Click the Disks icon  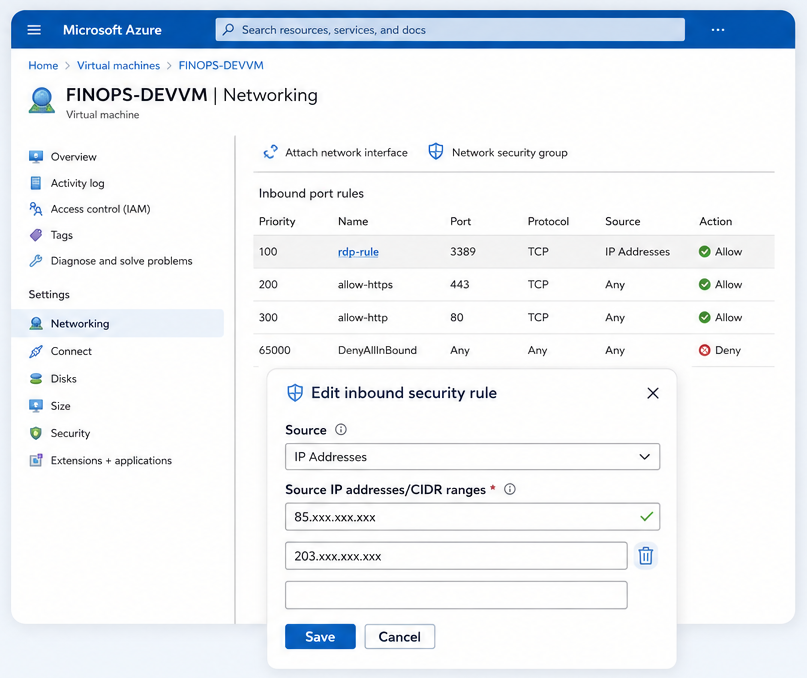36,378
